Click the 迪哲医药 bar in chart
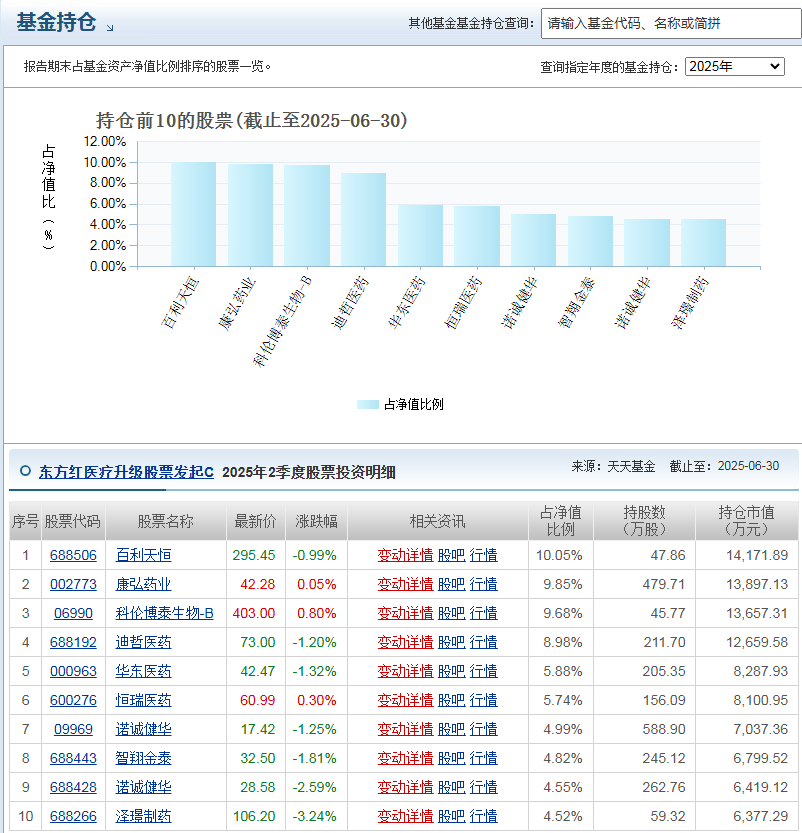Screen dimensions: 802x833 click(x=363, y=219)
